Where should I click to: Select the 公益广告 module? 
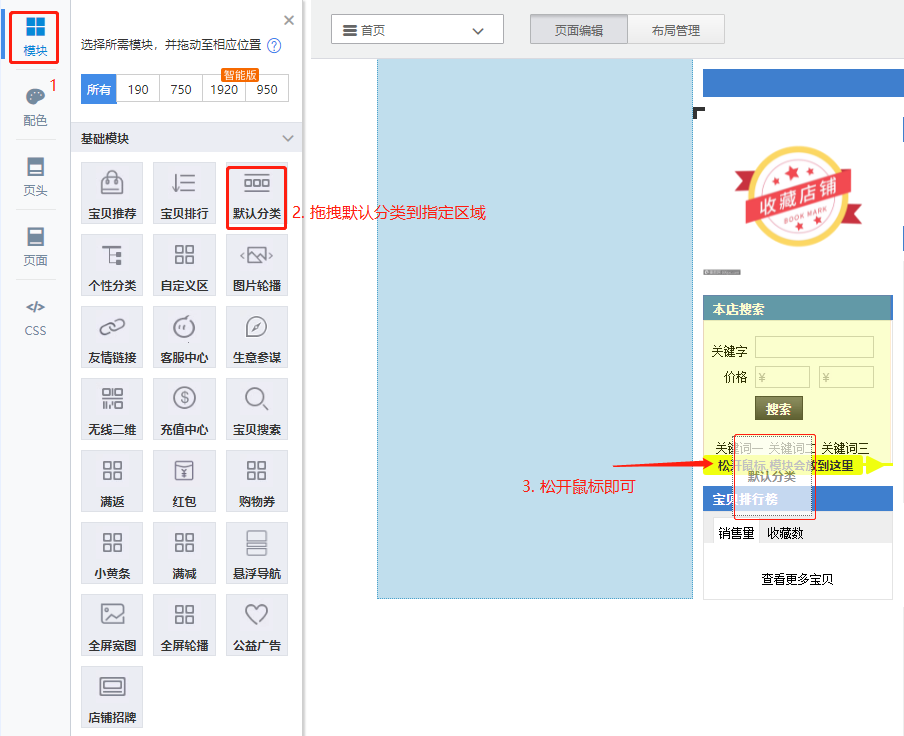[x=257, y=625]
